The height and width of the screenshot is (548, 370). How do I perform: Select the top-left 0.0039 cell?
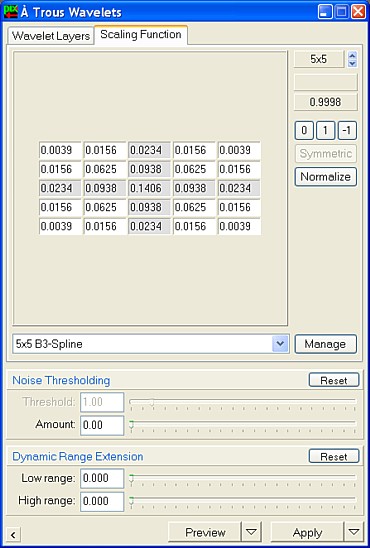(x=60, y=150)
